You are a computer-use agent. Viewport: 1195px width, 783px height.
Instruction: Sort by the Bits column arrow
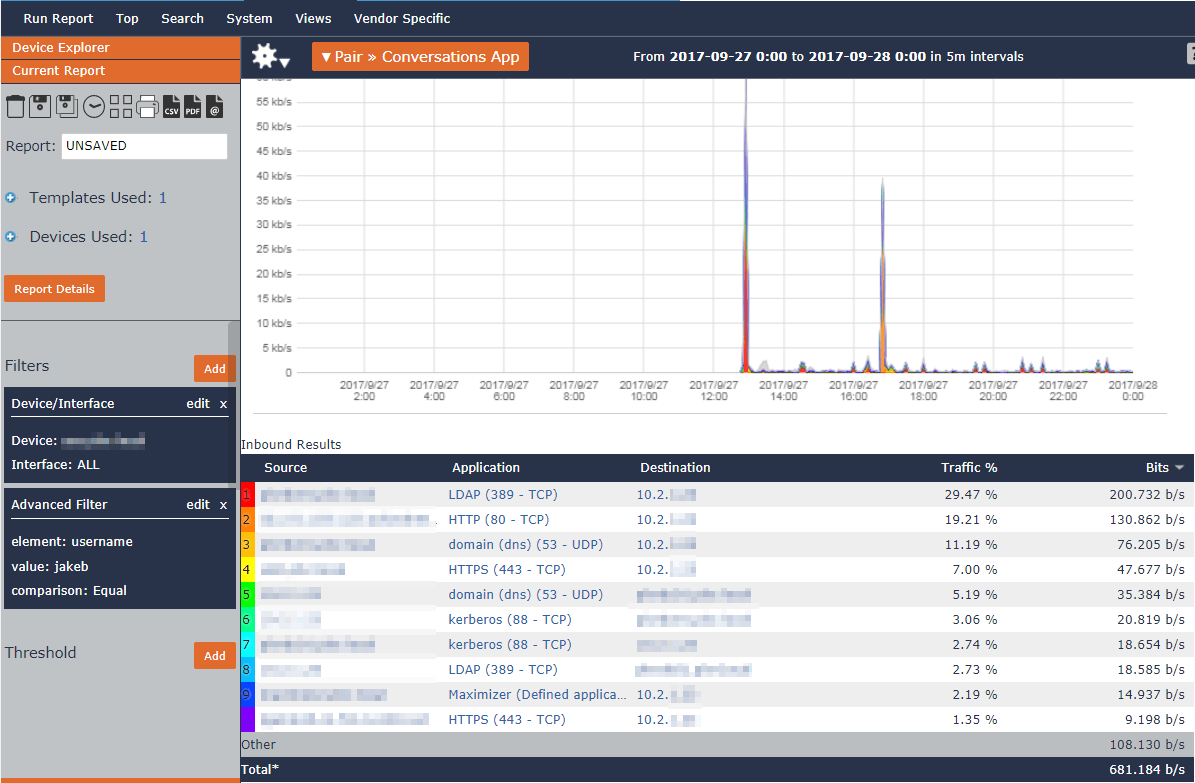click(x=1180, y=467)
